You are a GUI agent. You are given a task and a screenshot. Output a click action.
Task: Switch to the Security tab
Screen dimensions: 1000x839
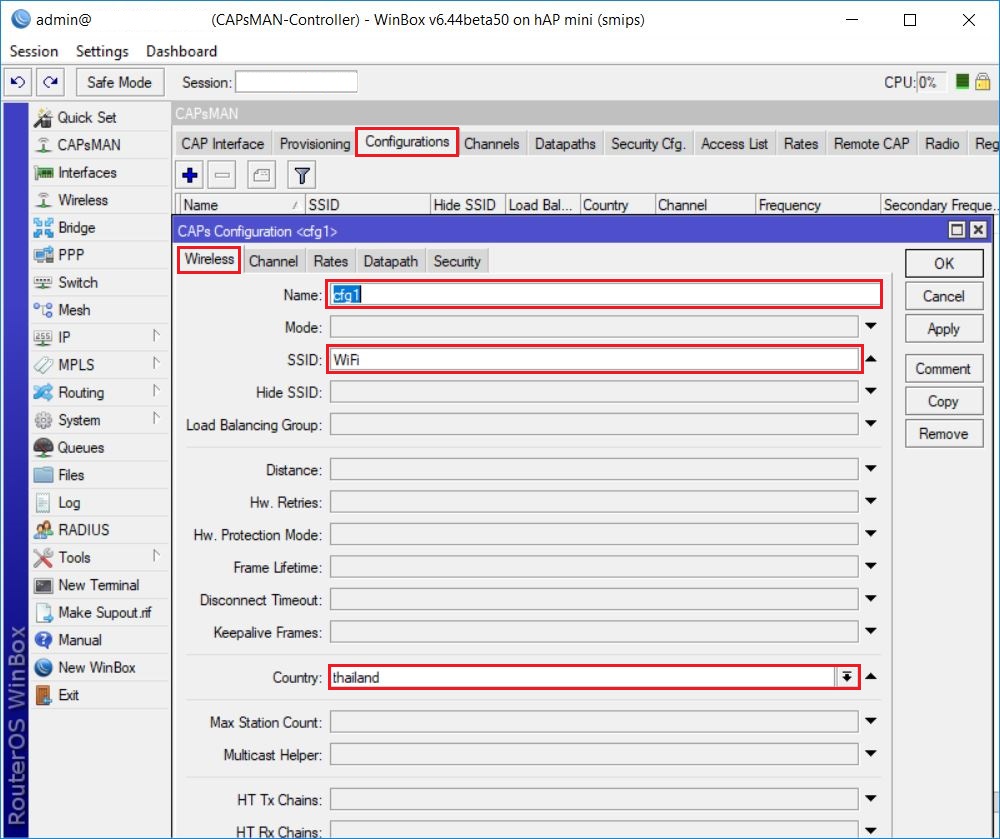tap(457, 261)
